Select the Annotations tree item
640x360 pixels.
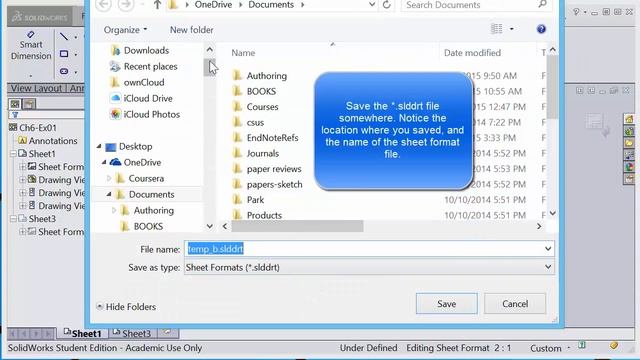click(47, 141)
